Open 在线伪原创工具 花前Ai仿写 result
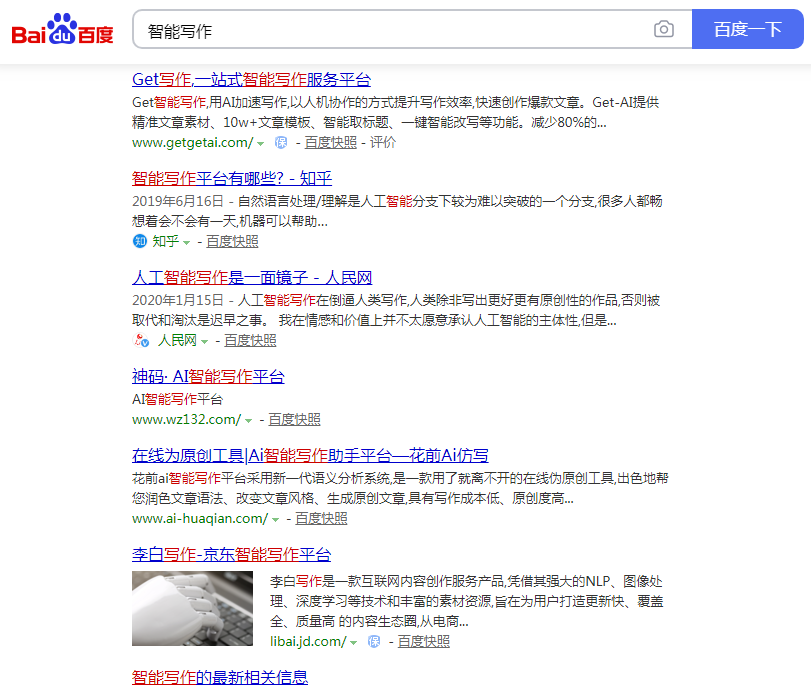Screen dimensions: 811x689 click(310, 456)
